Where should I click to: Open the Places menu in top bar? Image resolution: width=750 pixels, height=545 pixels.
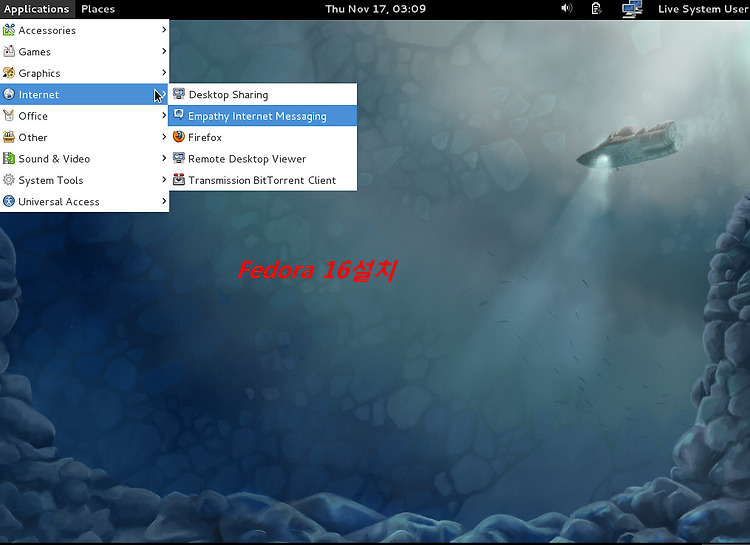[98, 9]
